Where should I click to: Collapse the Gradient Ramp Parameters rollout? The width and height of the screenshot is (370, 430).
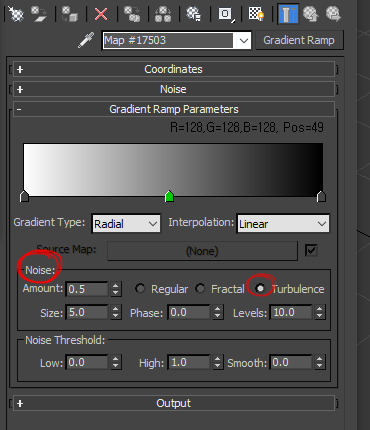coord(174,109)
